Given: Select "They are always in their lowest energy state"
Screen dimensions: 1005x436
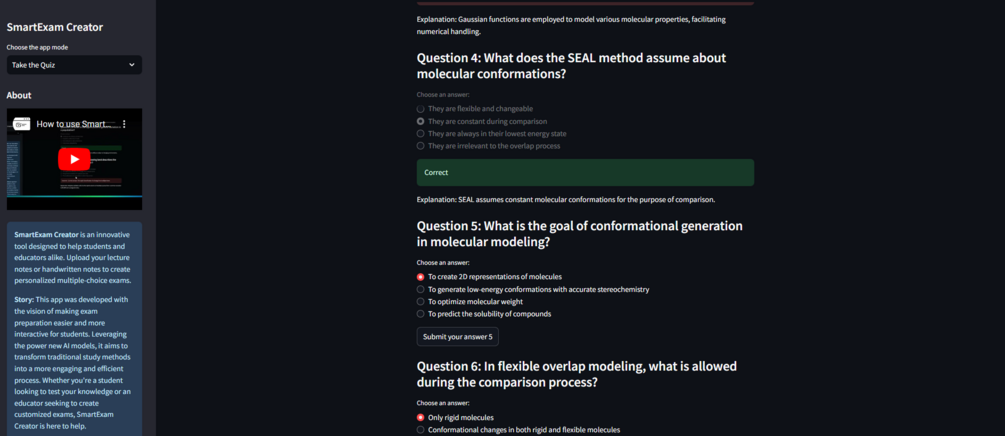Looking at the screenshot, I should tap(421, 133).
